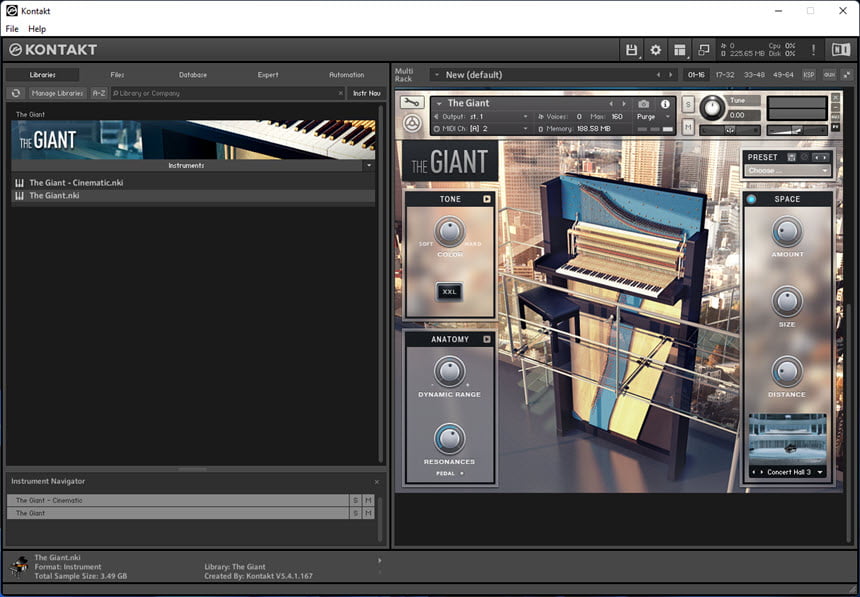Solo The Giant row in Instrument Navigator

(x=355, y=513)
